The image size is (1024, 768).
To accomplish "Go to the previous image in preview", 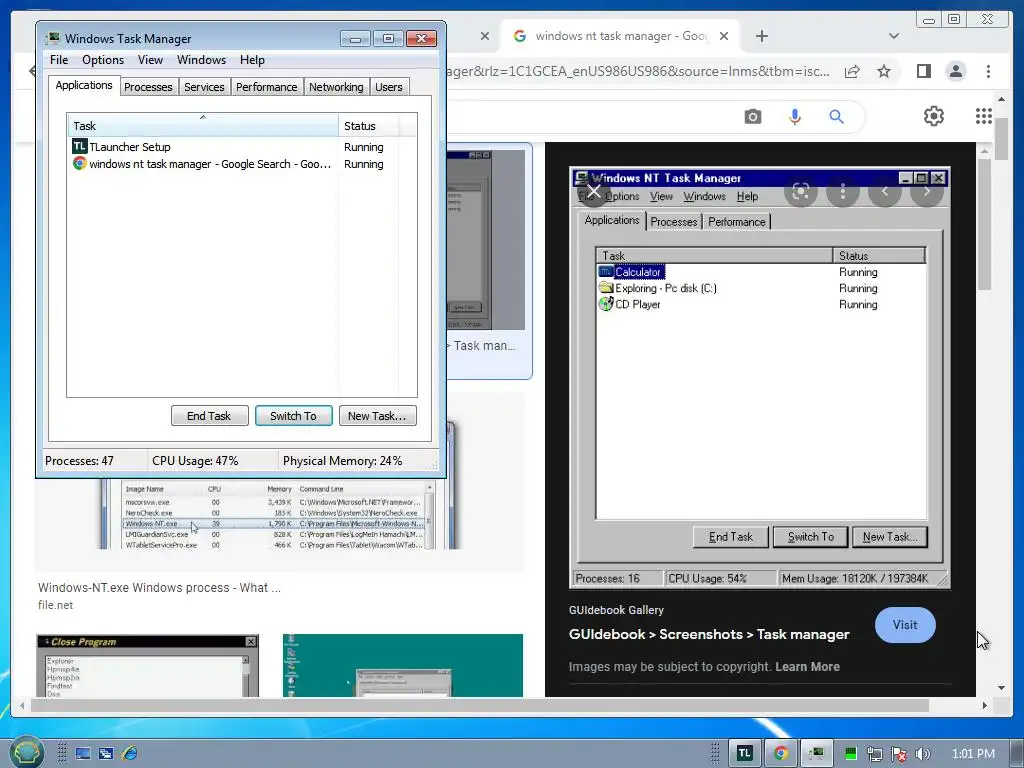I will (885, 191).
